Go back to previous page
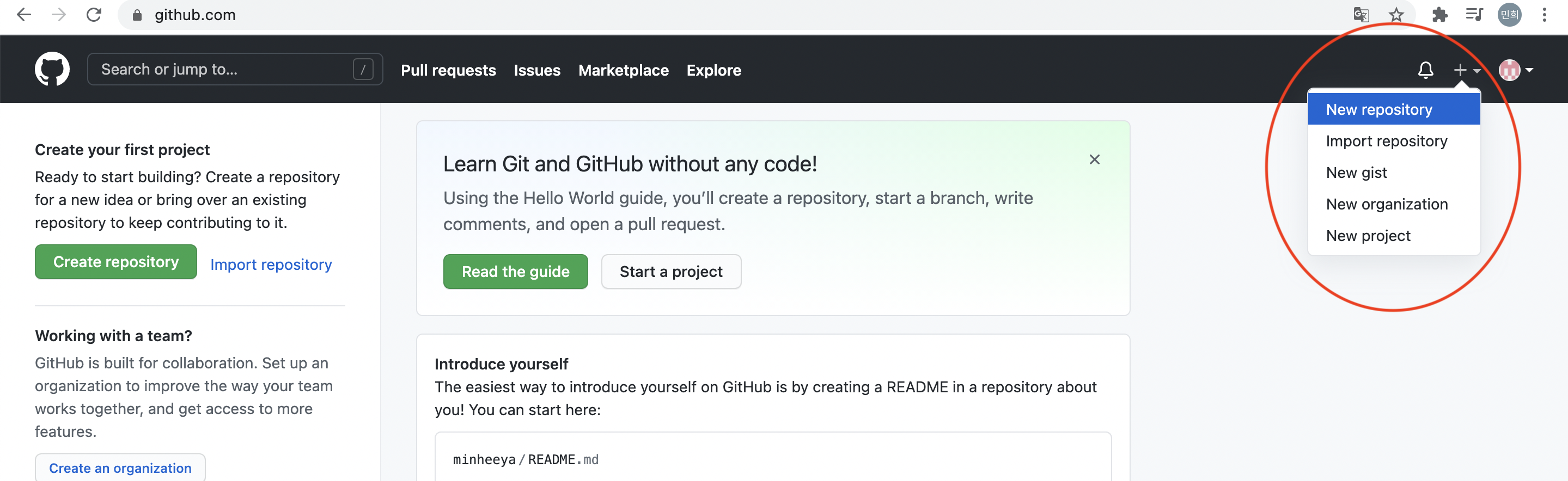1568x481 pixels. pyautogui.click(x=24, y=15)
